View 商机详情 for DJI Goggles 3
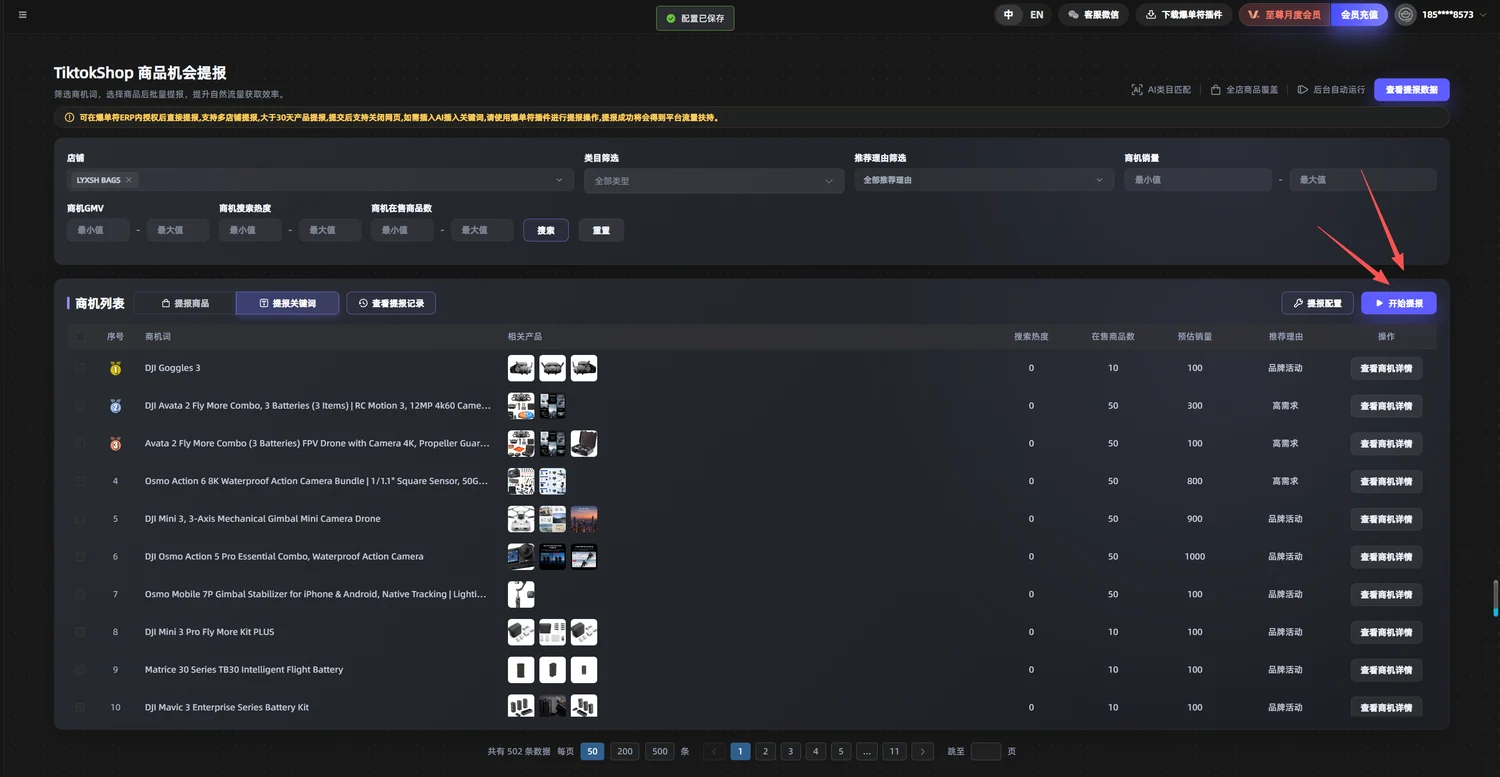The width and height of the screenshot is (1500, 777). click(1386, 368)
